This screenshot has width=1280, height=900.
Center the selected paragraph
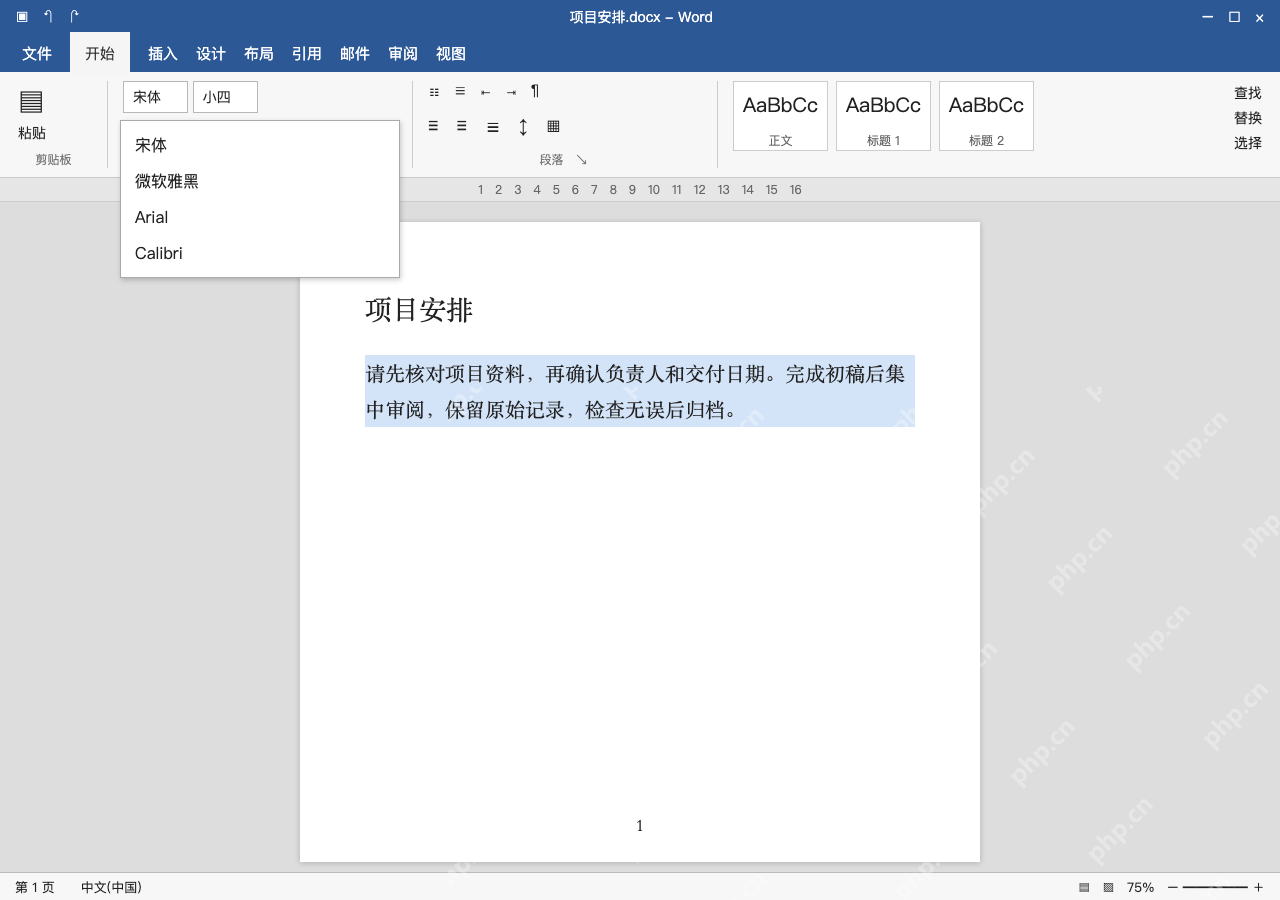point(461,126)
